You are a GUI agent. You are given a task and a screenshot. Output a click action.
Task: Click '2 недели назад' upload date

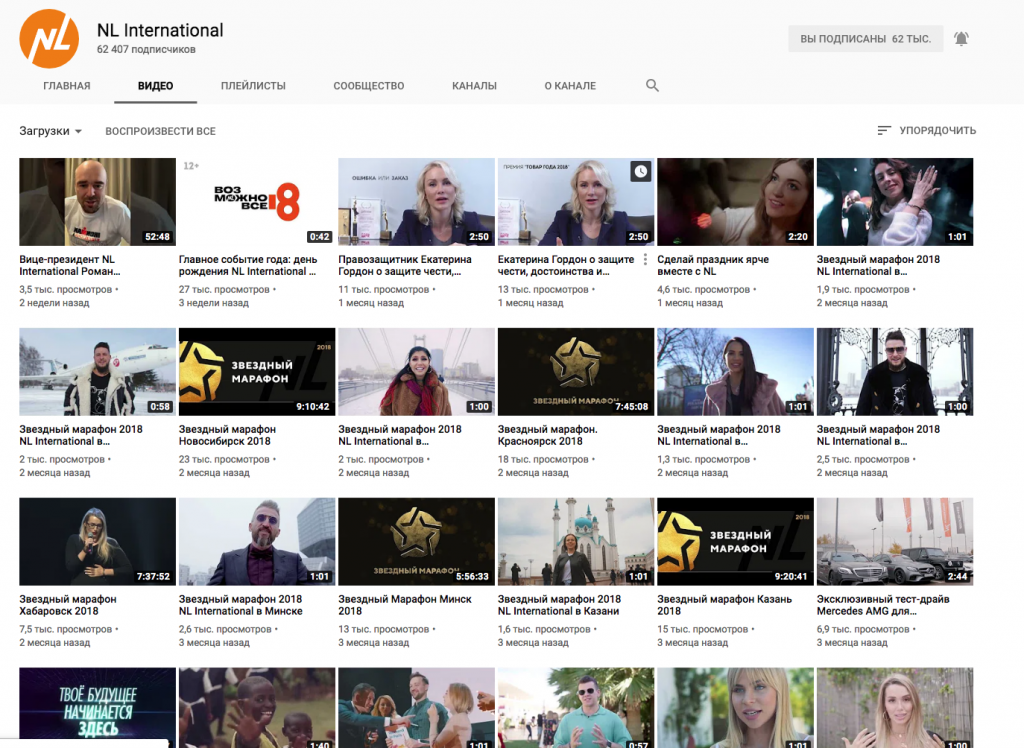coord(54,303)
